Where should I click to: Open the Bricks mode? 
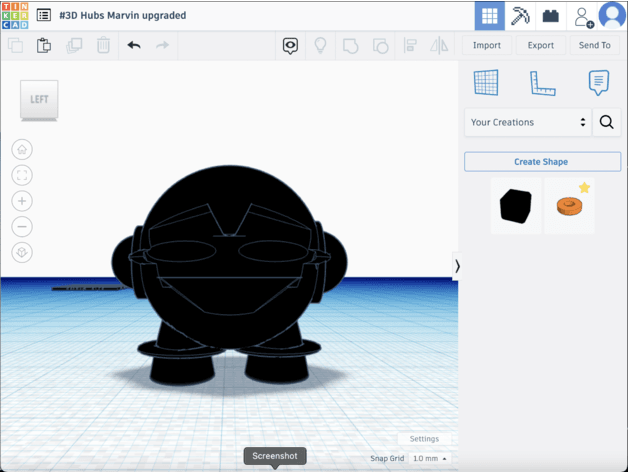pyautogui.click(x=551, y=16)
